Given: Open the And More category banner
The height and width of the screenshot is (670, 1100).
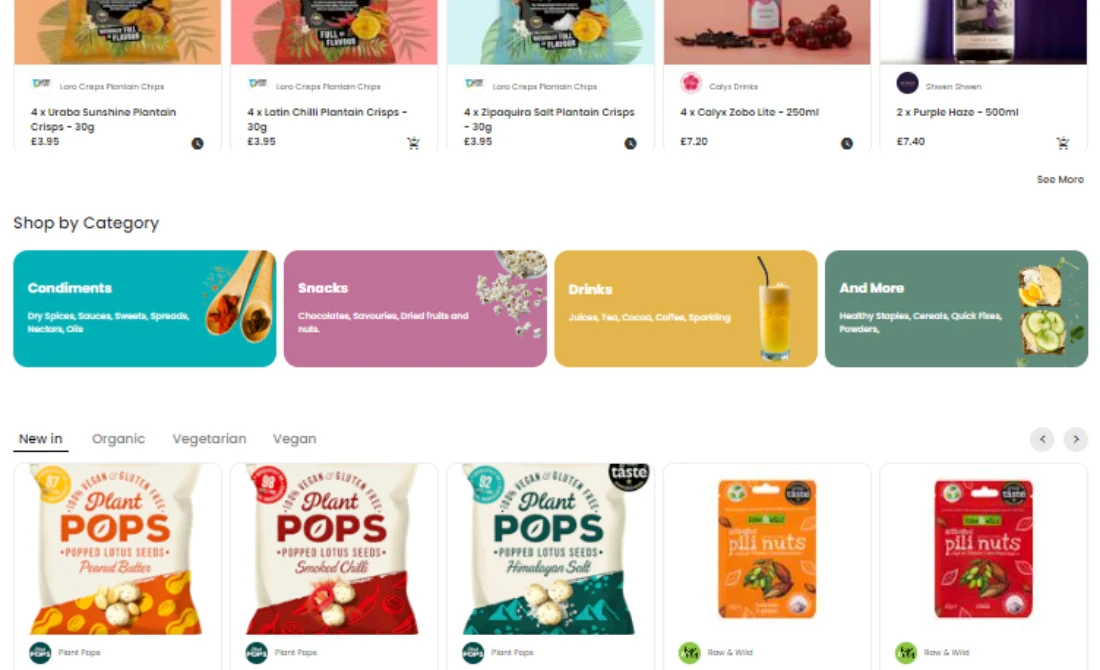Looking at the screenshot, I should 956,309.
